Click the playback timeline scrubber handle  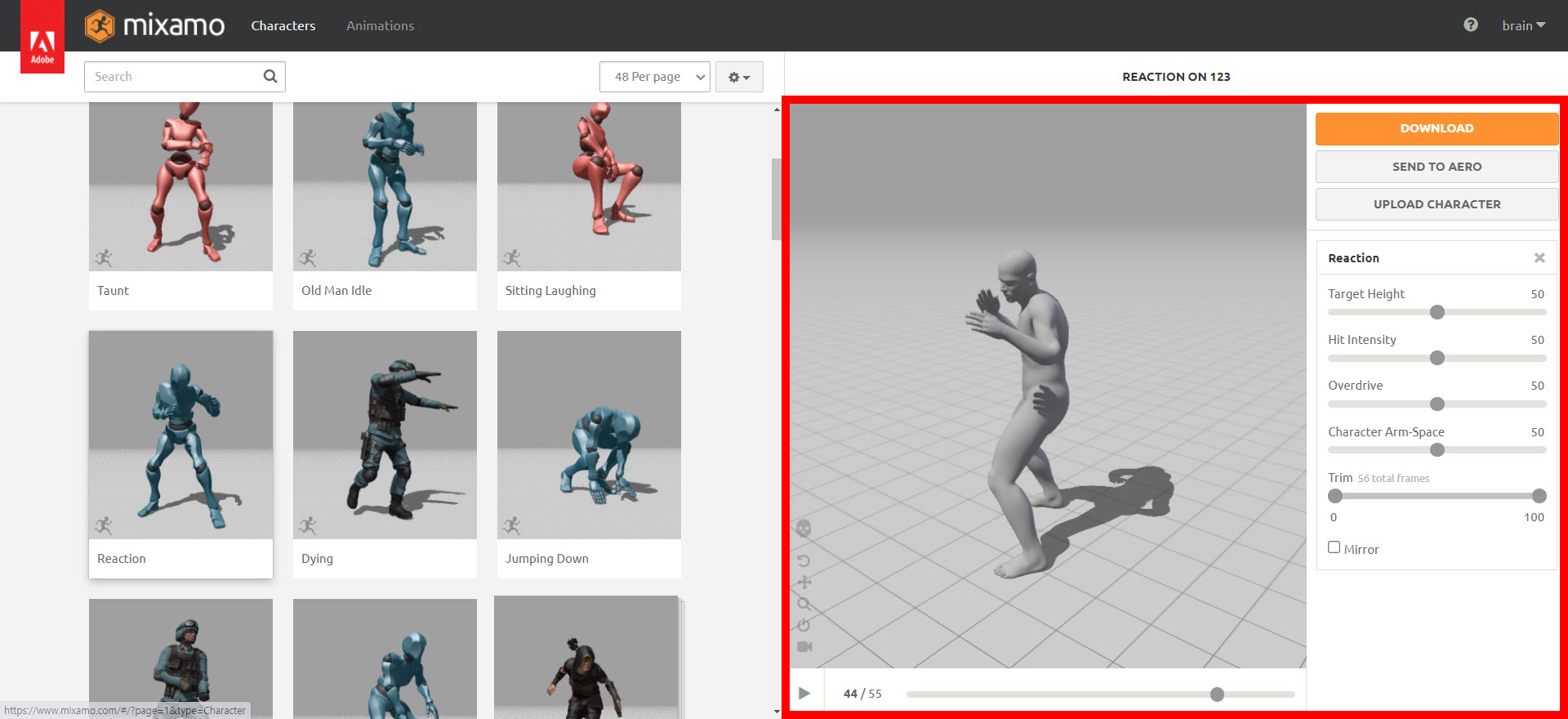1217,694
